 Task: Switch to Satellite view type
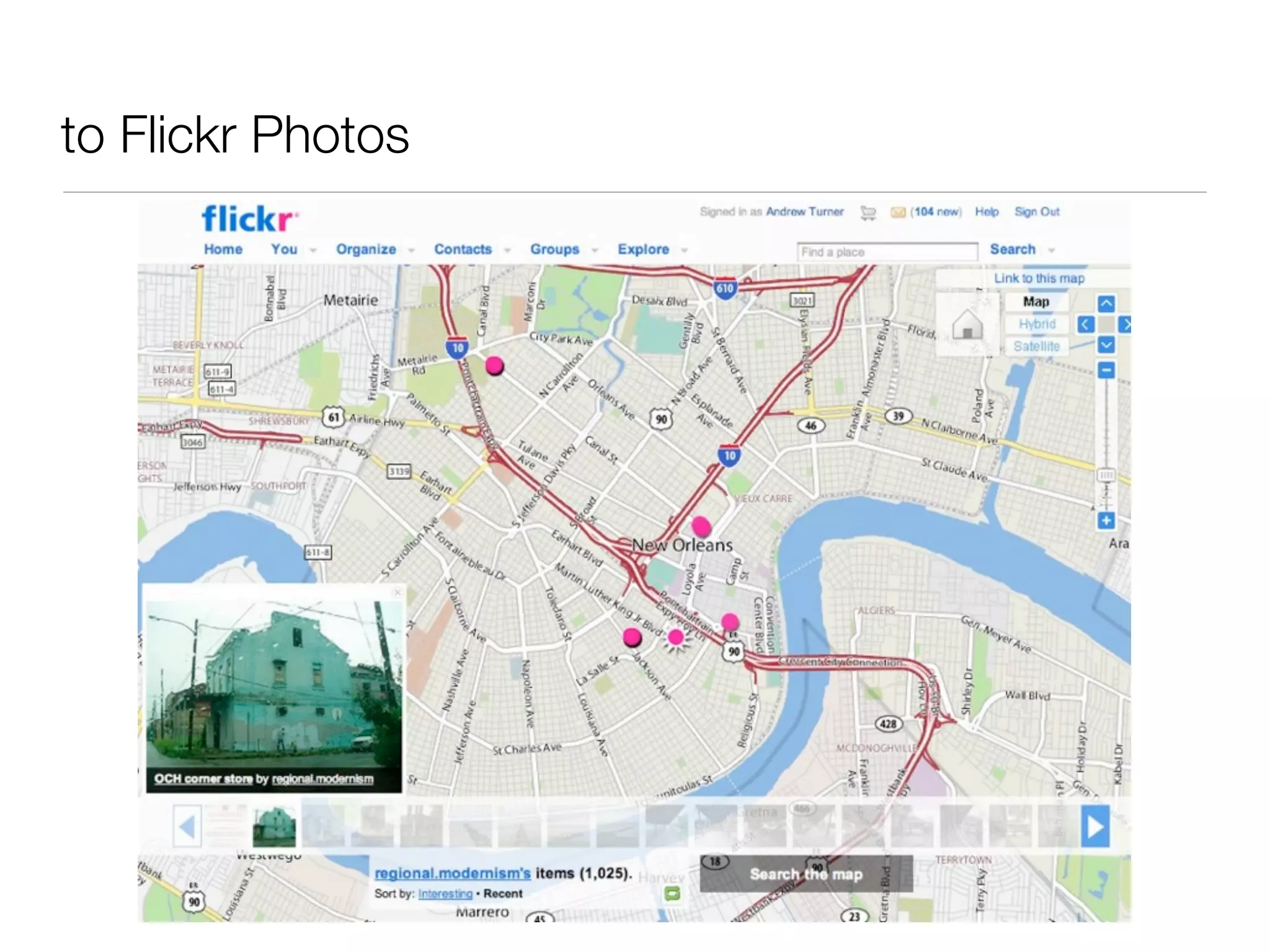[1037, 346]
